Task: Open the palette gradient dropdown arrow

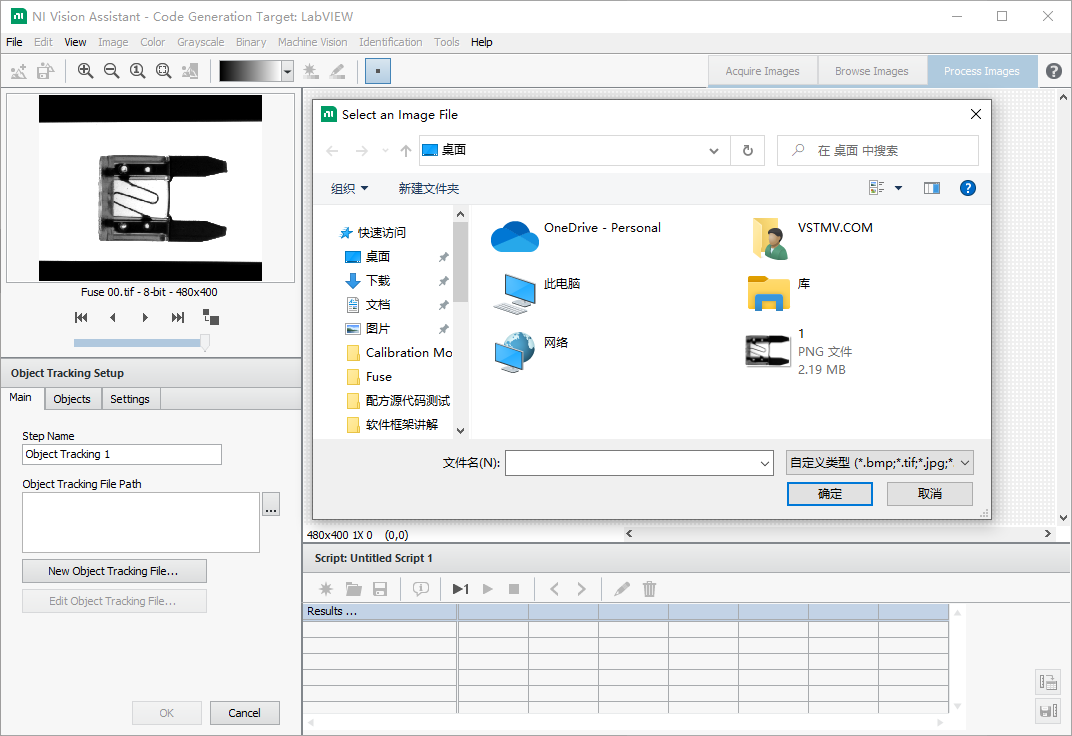Action: (288, 71)
